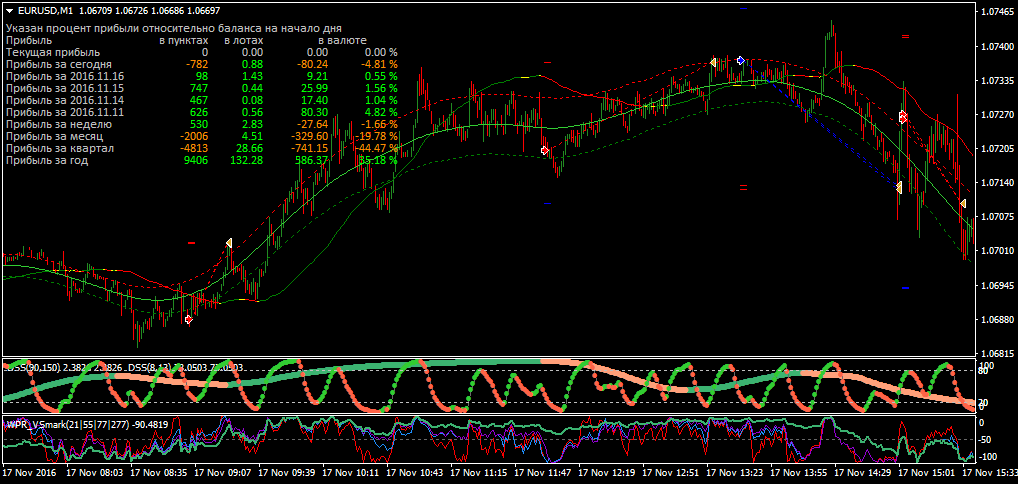This screenshot has width=1018, height=484.
Task: Click the red double dash near the 1.07140 level
Action: [x=743, y=188]
